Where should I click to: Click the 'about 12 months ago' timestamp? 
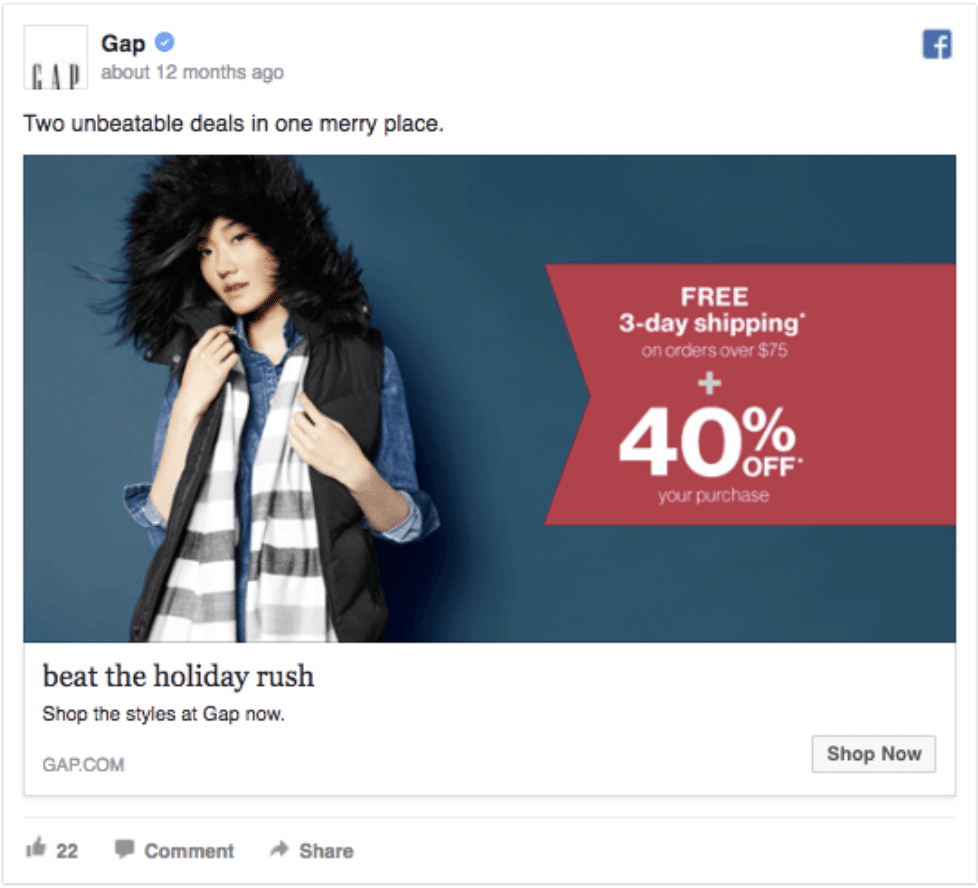tap(192, 73)
